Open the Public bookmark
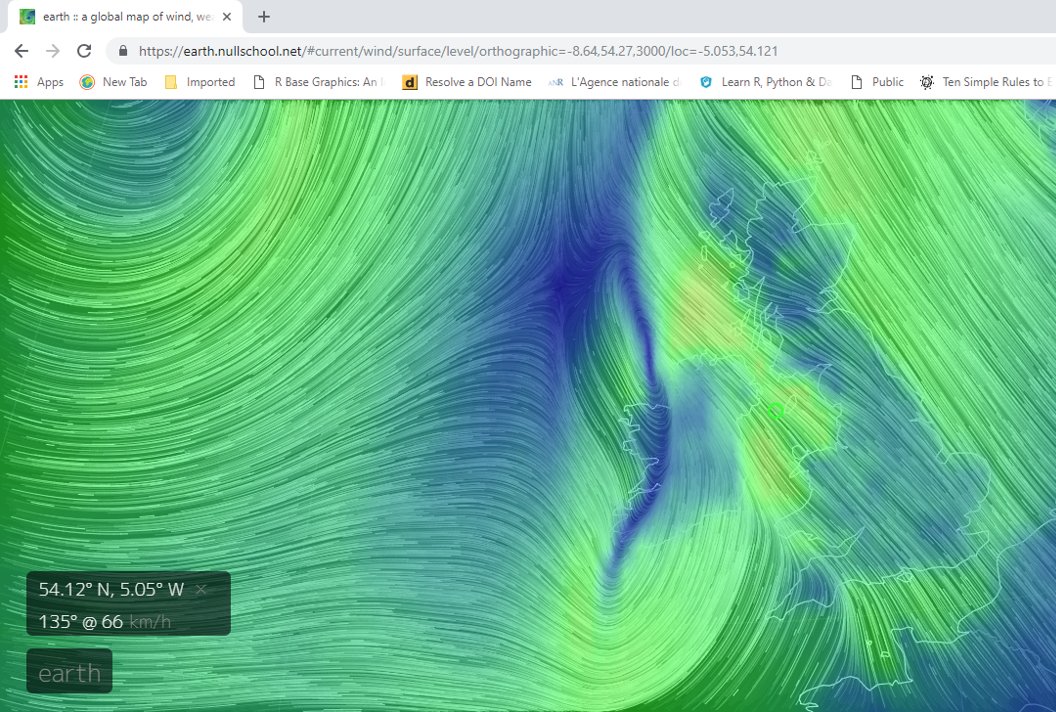The image size is (1056, 712). [x=877, y=82]
